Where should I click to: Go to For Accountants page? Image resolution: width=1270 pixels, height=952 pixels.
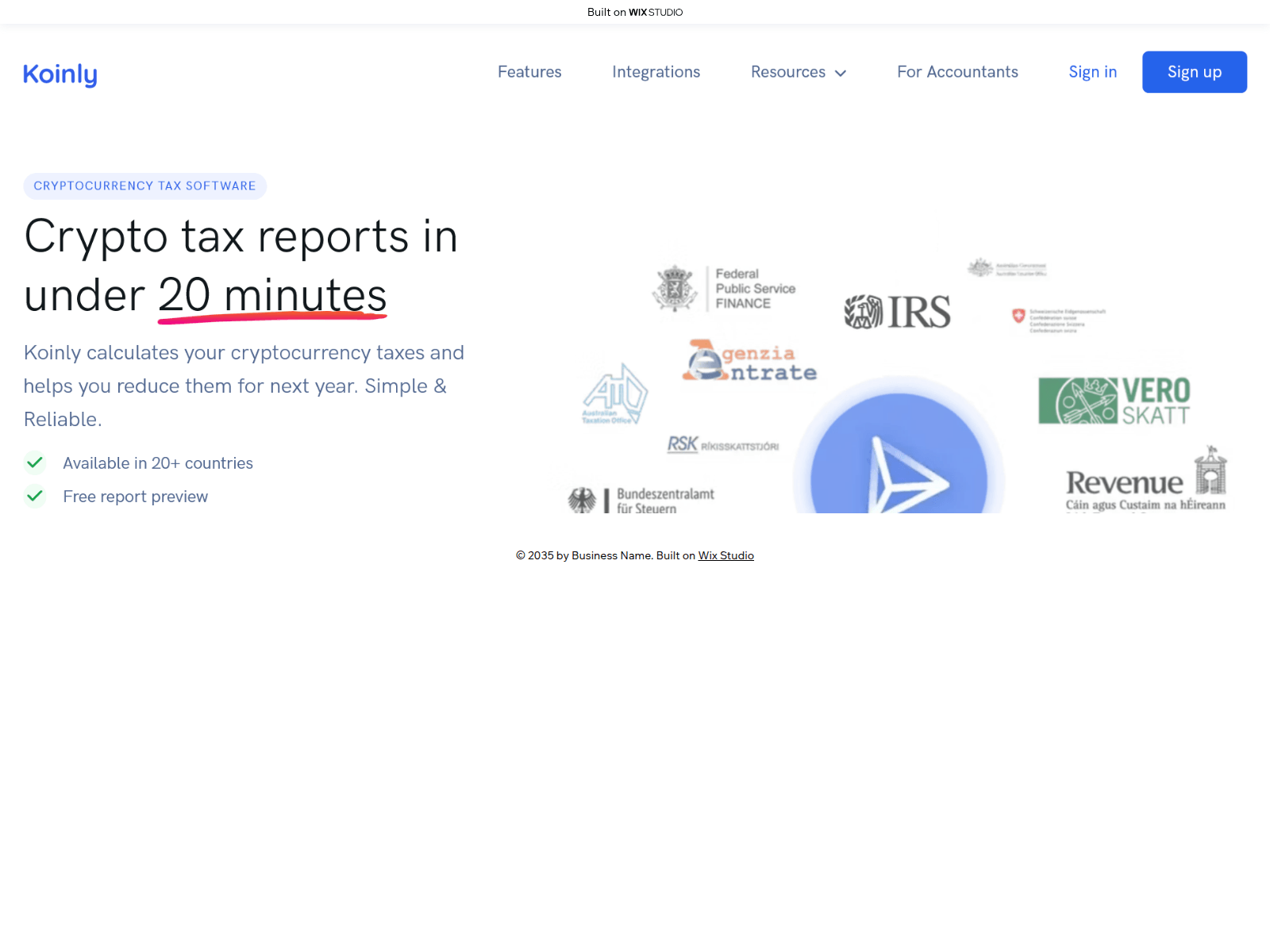(957, 72)
